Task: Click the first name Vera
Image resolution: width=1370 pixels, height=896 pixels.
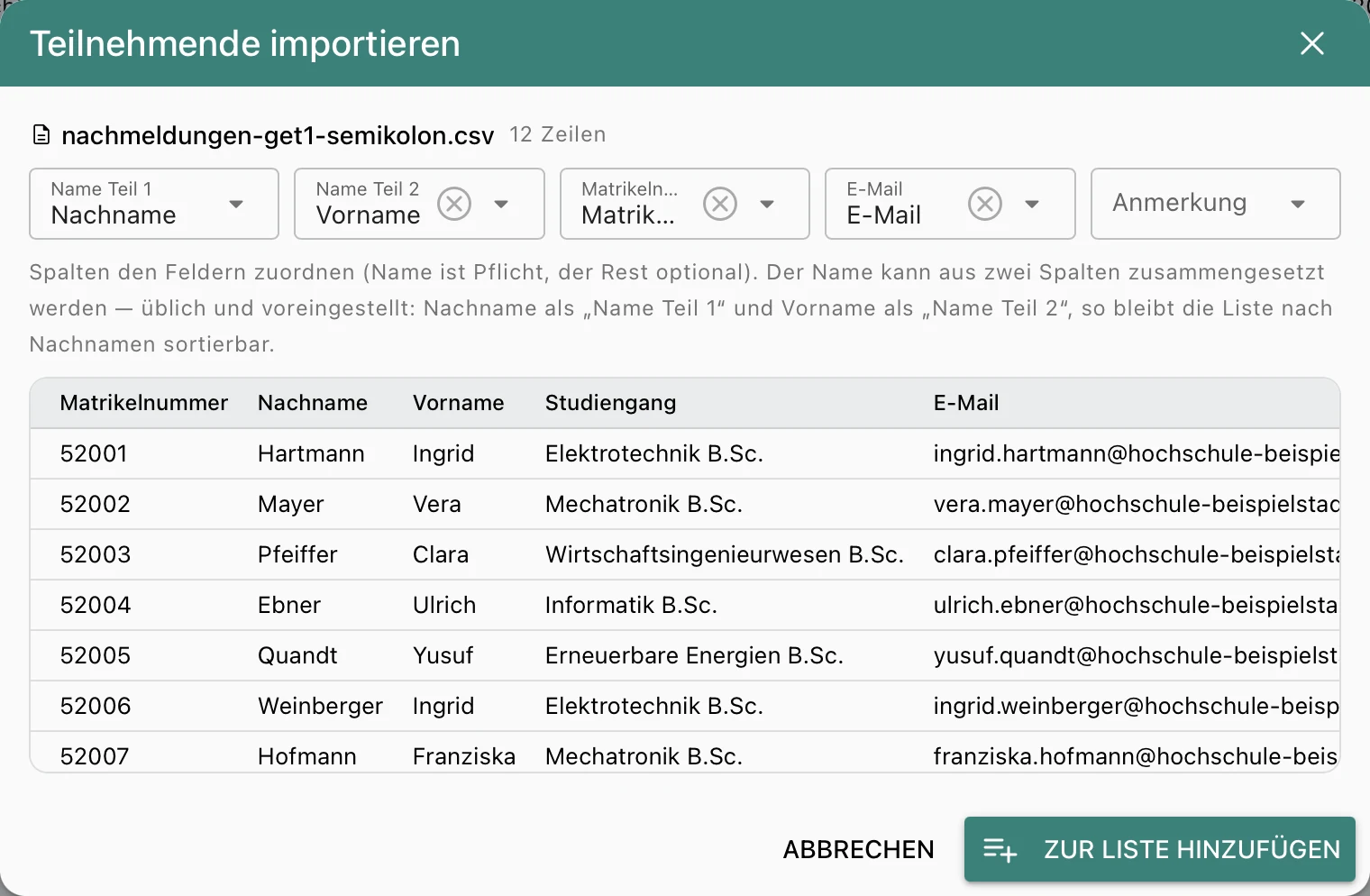Action: [x=437, y=504]
